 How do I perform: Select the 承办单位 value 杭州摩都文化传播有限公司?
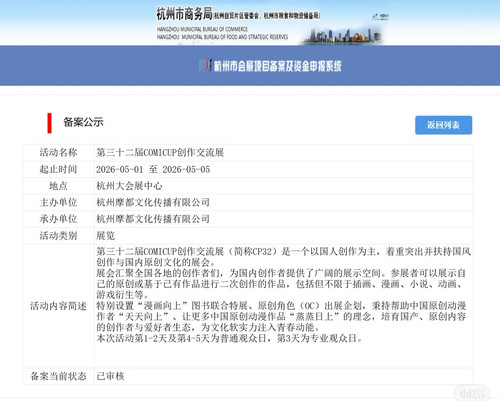coord(153,219)
